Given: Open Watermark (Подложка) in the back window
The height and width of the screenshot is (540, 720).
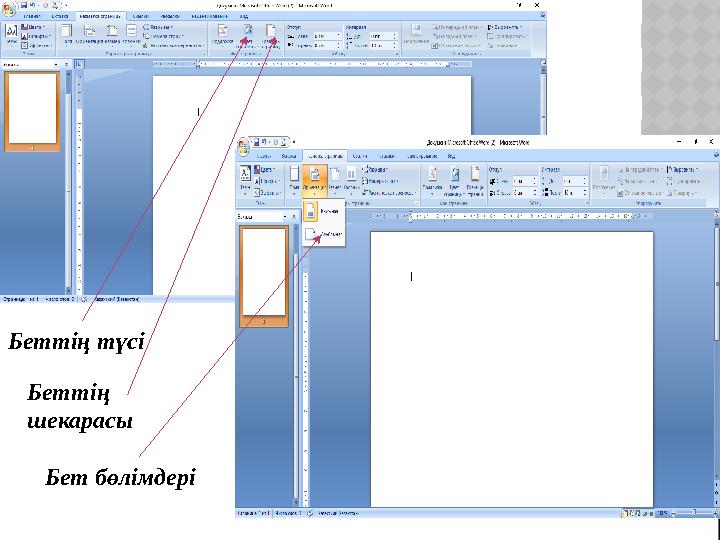Looking at the screenshot, I should [223, 35].
